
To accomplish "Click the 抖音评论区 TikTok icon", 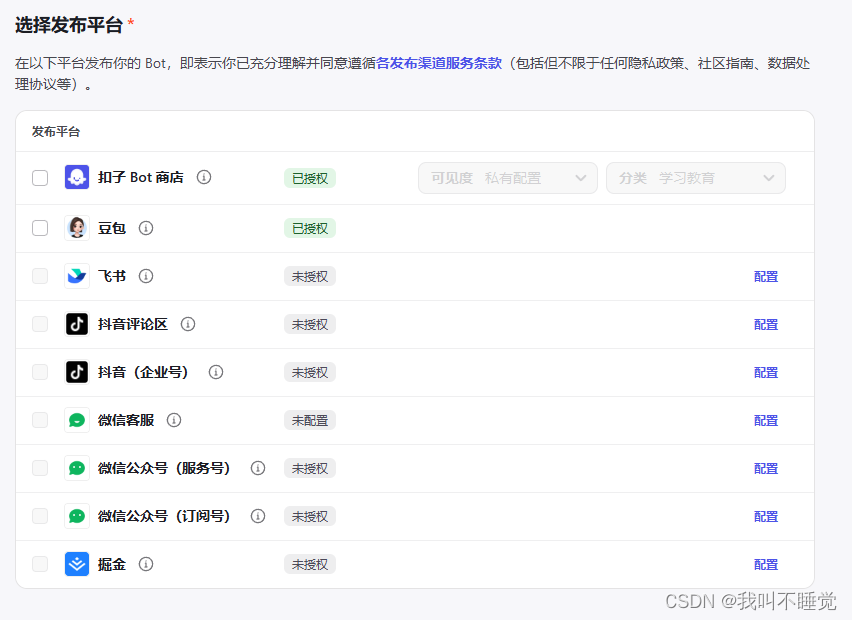I will pyautogui.click(x=77, y=324).
